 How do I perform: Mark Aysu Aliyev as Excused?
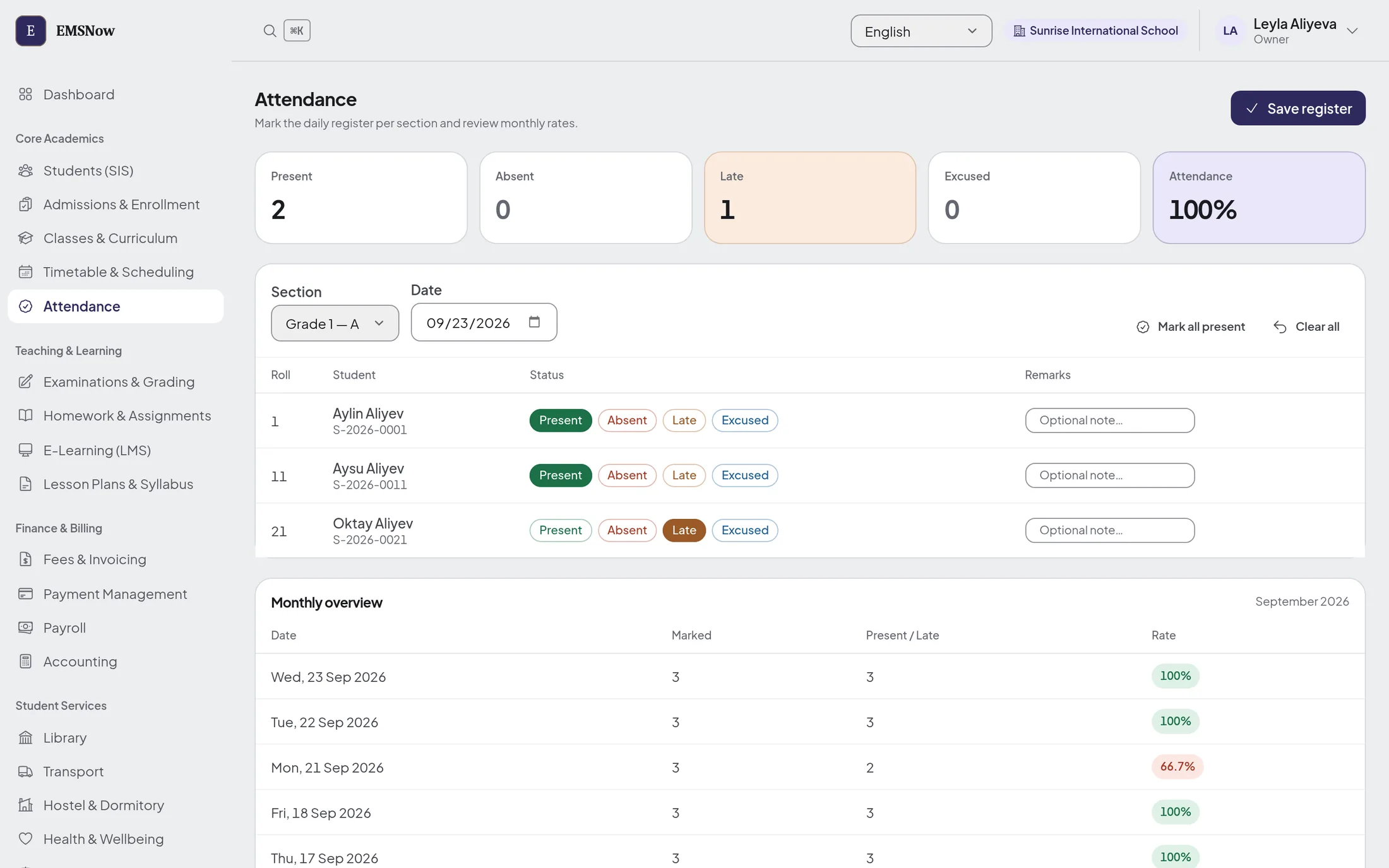point(745,475)
